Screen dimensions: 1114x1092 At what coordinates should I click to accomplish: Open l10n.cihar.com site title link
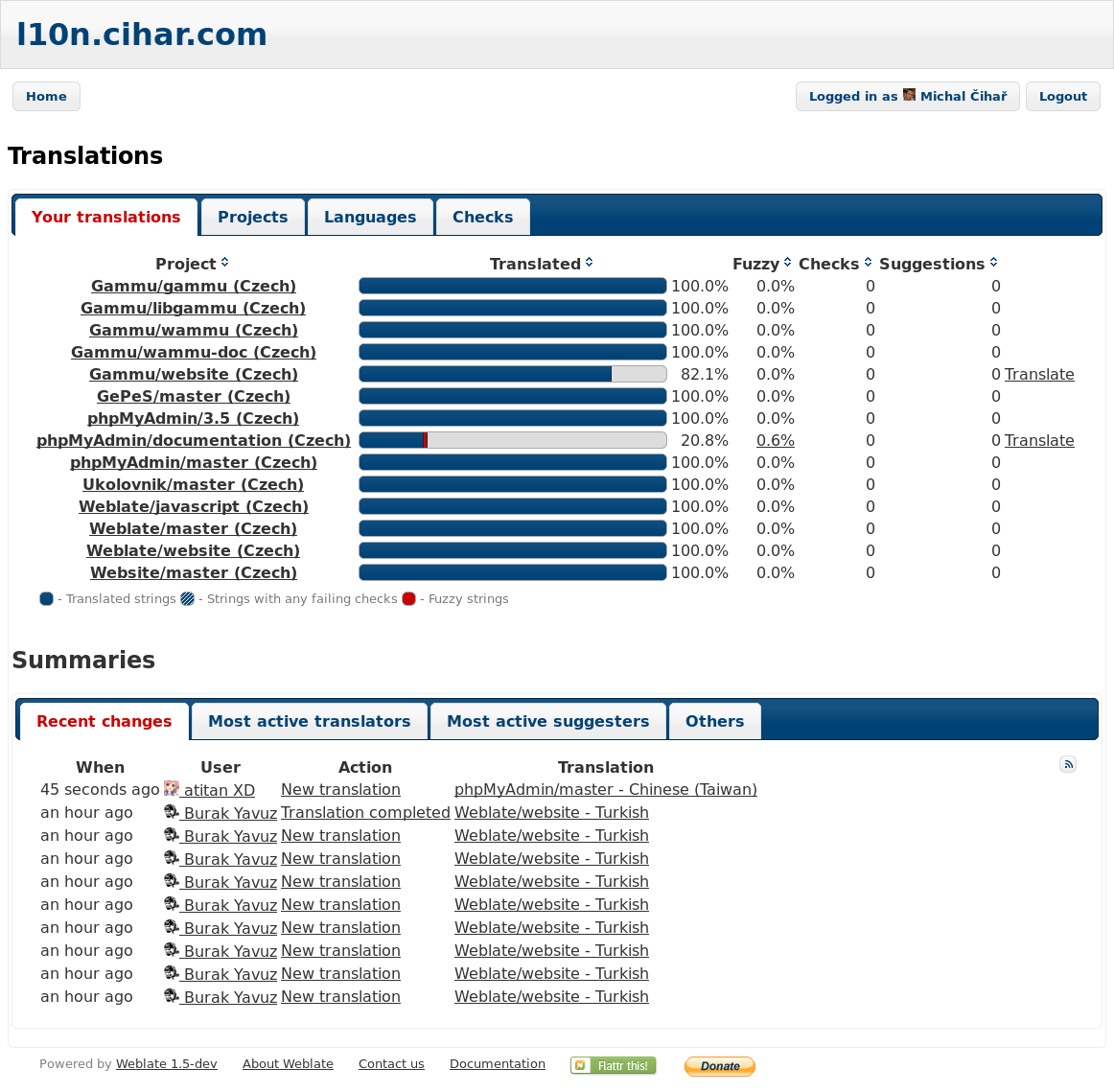(x=141, y=35)
